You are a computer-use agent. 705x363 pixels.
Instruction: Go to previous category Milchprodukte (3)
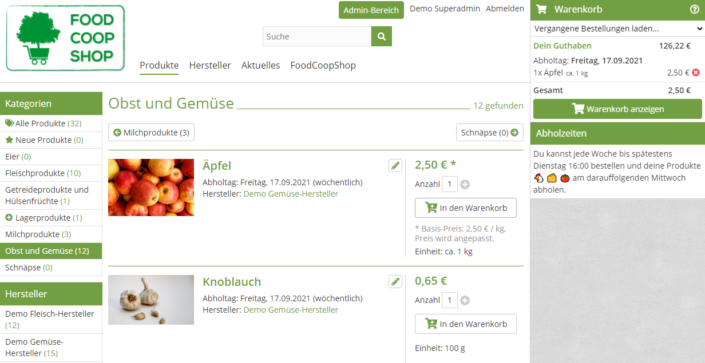(x=152, y=133)
